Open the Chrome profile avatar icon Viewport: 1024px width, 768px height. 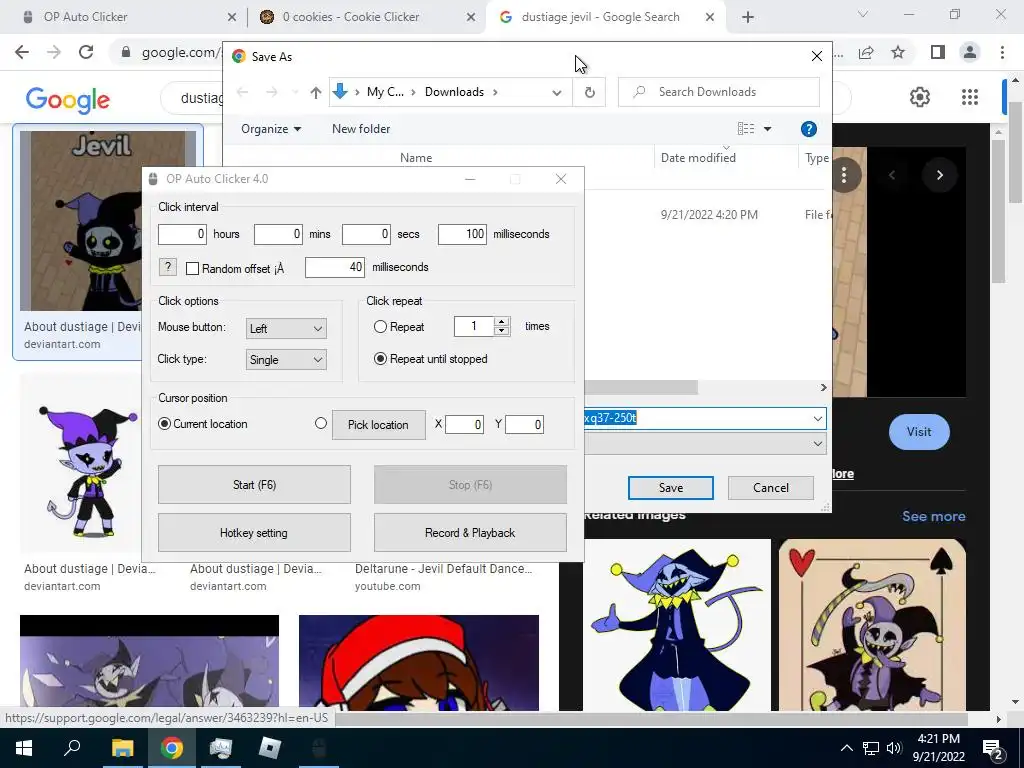[970, 52]
